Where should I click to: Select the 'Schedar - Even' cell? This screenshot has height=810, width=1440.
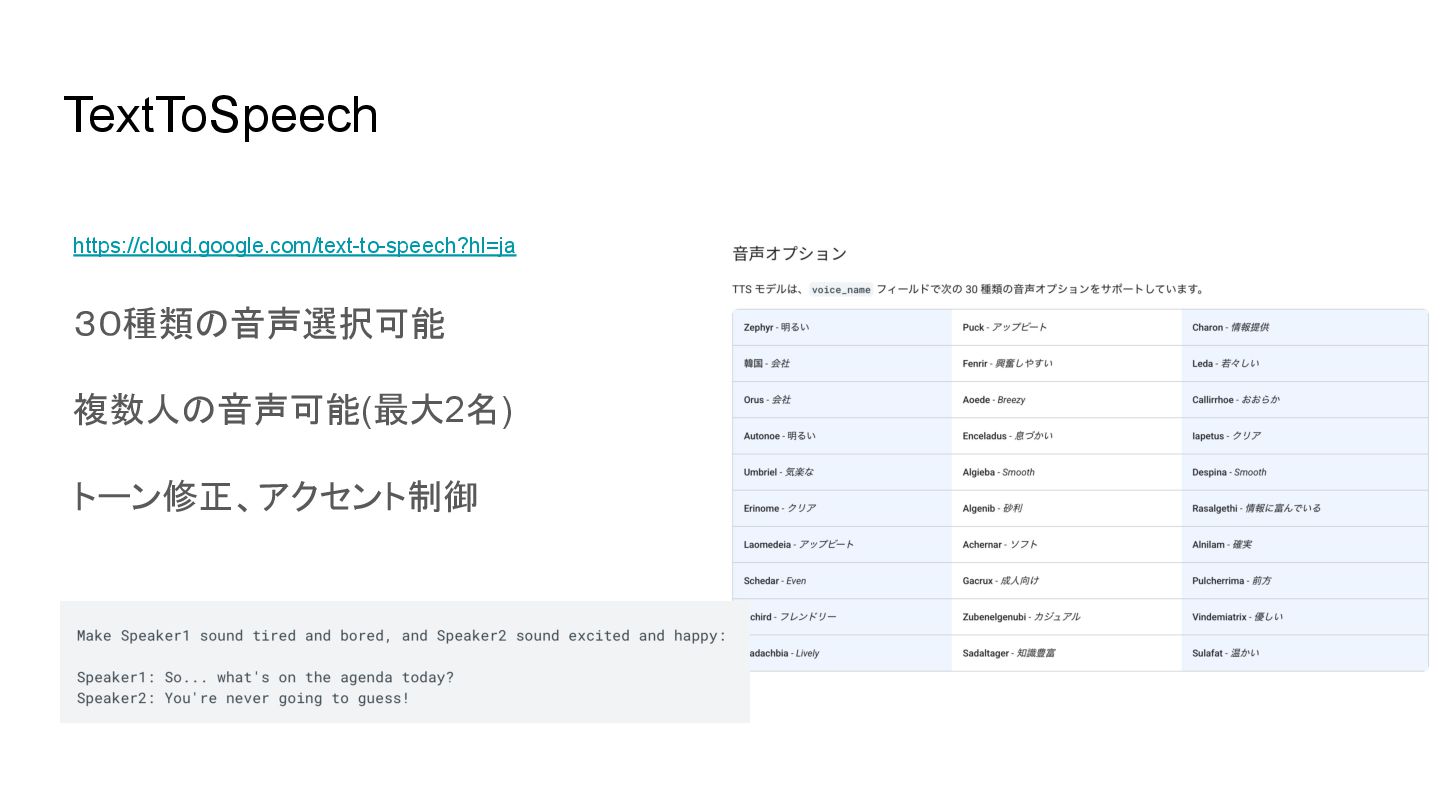pyautogui.click(x=842, y=580)
